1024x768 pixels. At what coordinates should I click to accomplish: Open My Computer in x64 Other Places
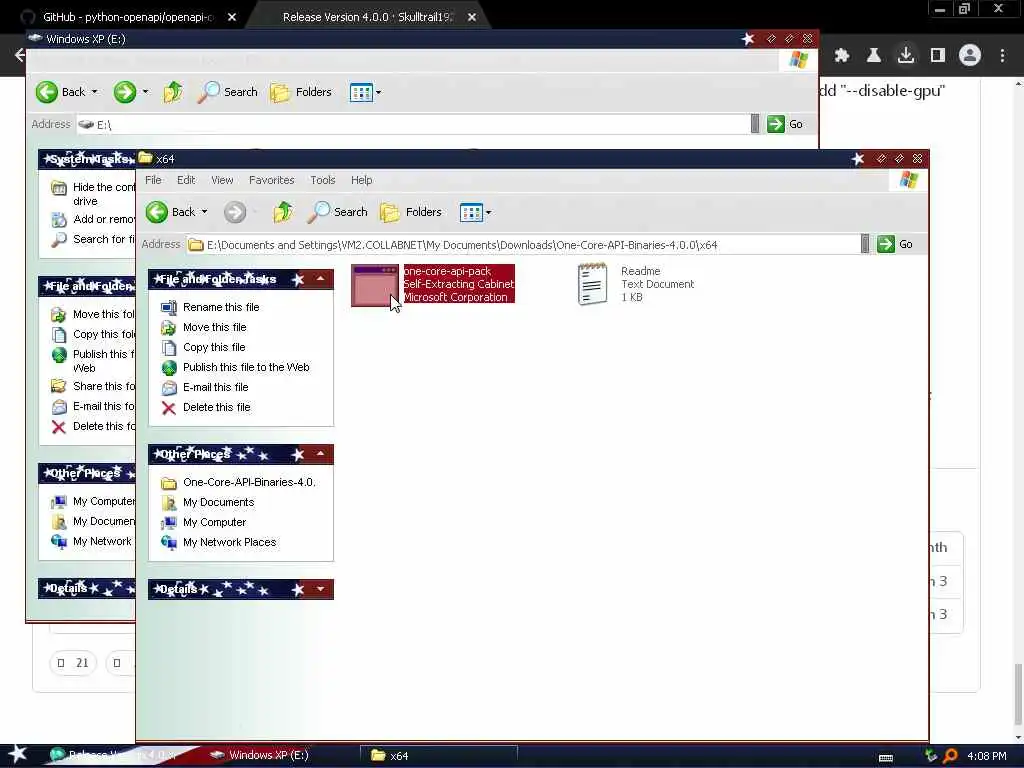click(214, 522)
